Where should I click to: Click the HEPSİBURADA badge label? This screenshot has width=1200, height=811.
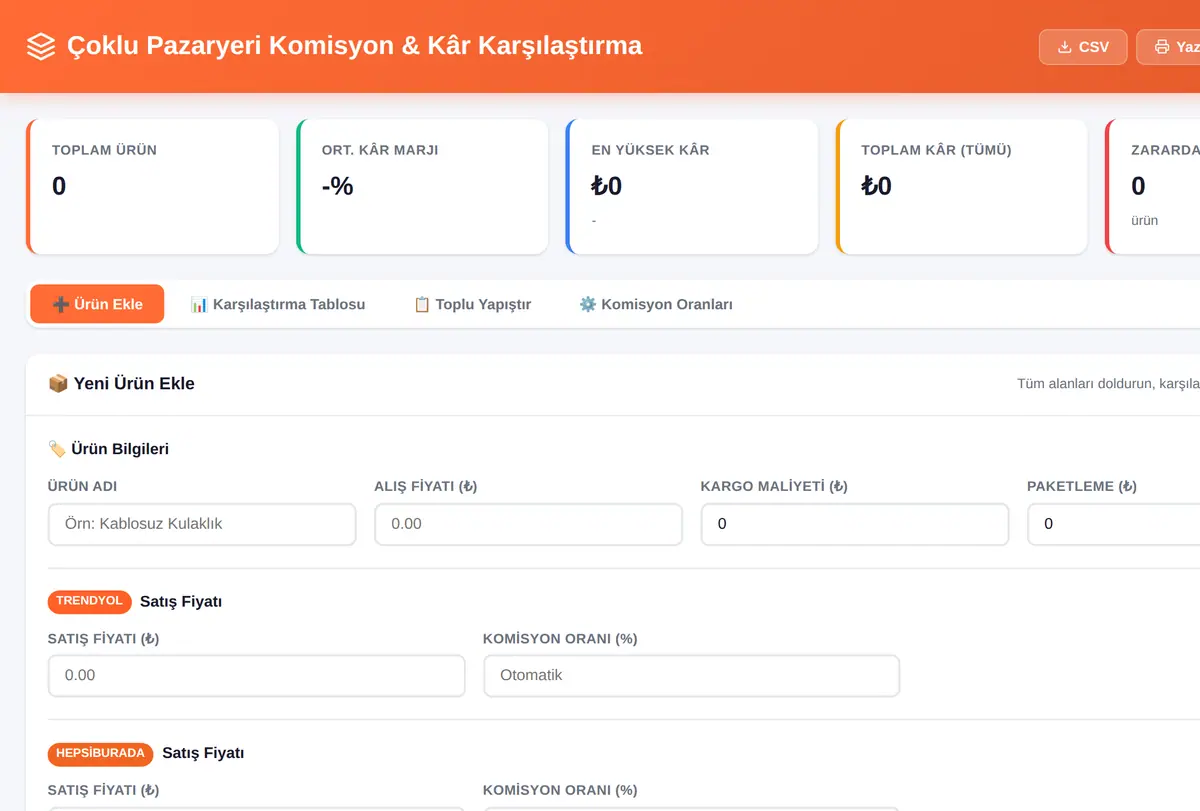pyautogui.click(x=101, y=753)
